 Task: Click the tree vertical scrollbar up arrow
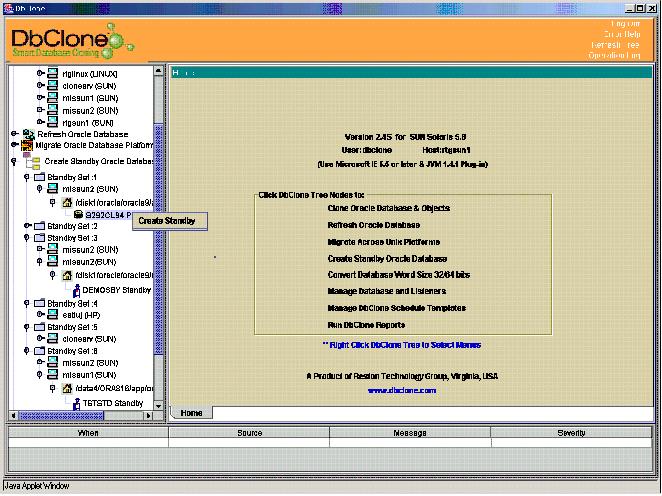[158, 71]
